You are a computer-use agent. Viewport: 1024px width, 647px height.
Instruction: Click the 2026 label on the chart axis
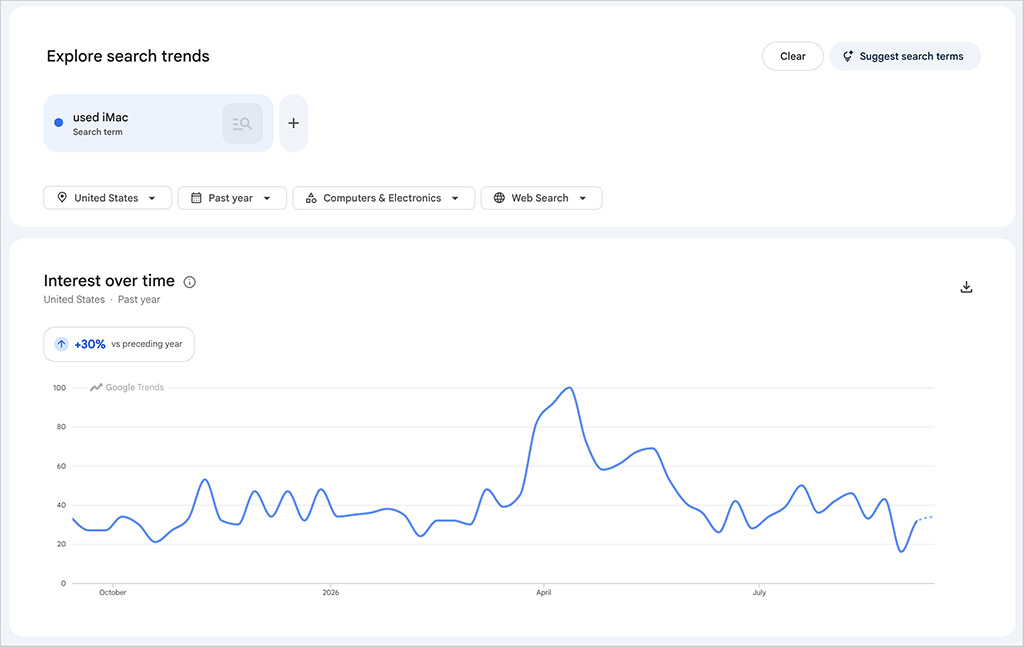pos(330,592)
